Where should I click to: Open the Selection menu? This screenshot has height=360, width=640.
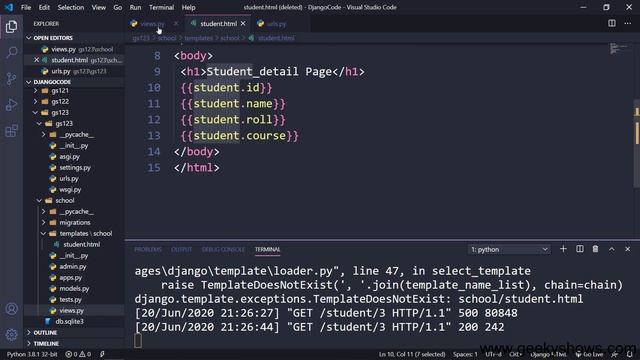point(71,7)
